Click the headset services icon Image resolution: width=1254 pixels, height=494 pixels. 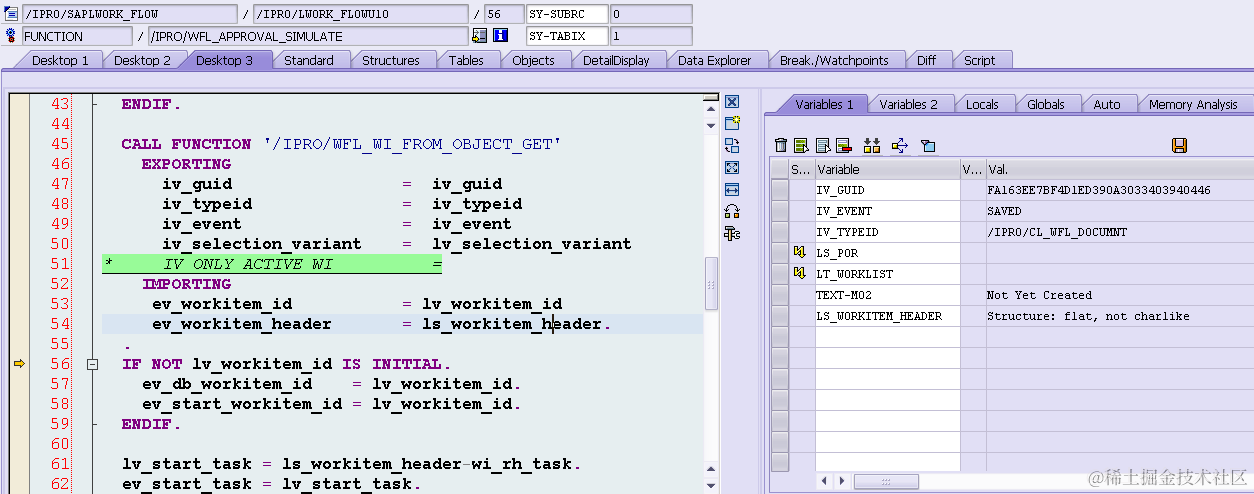[731, 211]
